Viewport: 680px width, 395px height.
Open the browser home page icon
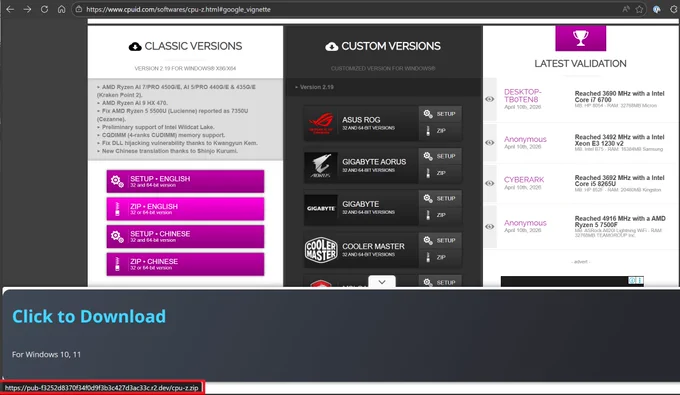[x=61, y=9]
